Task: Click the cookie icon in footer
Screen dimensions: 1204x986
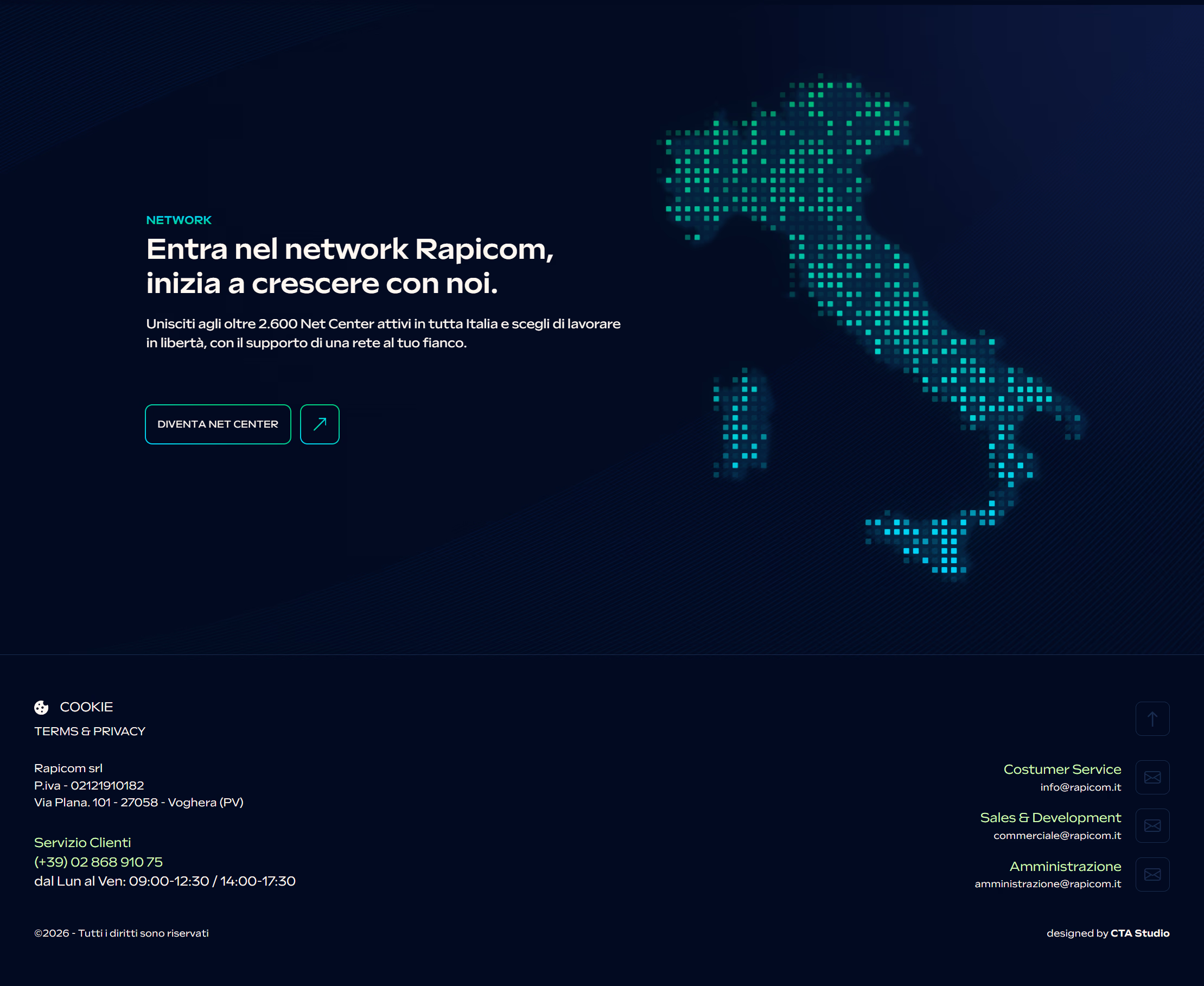Action: pos(41,707)
